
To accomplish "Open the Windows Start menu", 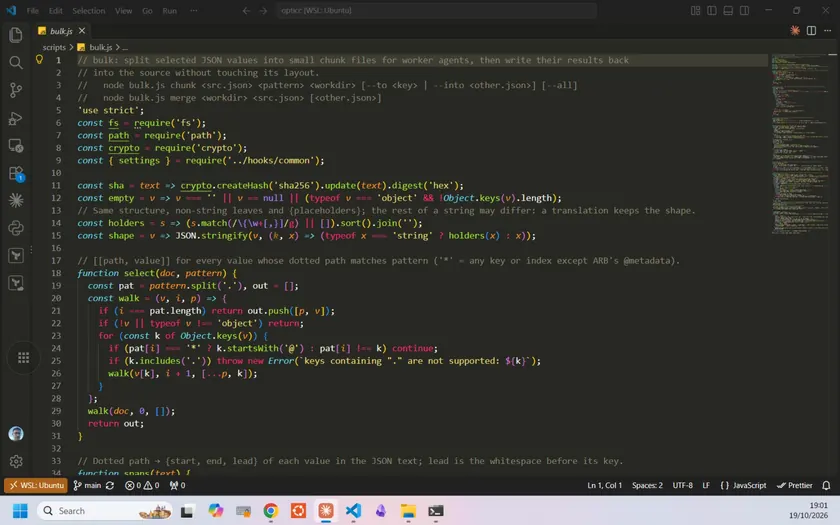I will coord(20,511).
